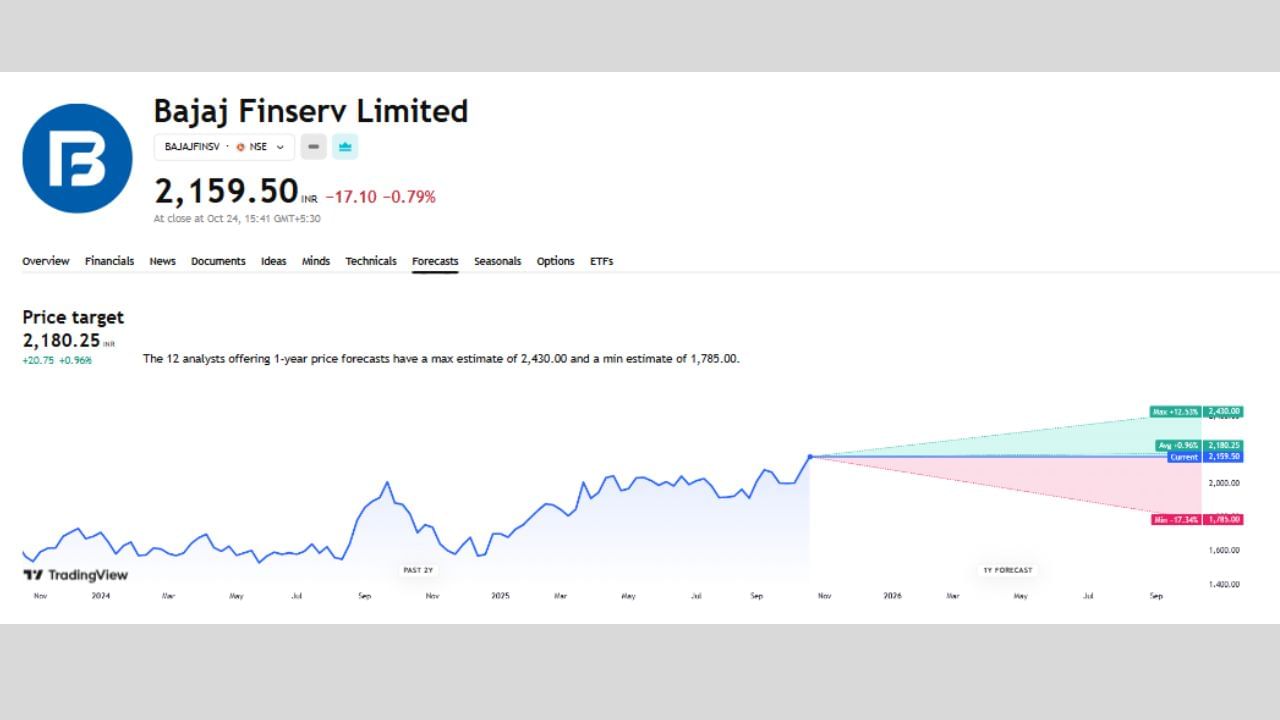
Task: Click the Max +12.53% estimate label
Action: coord(1175,411)
